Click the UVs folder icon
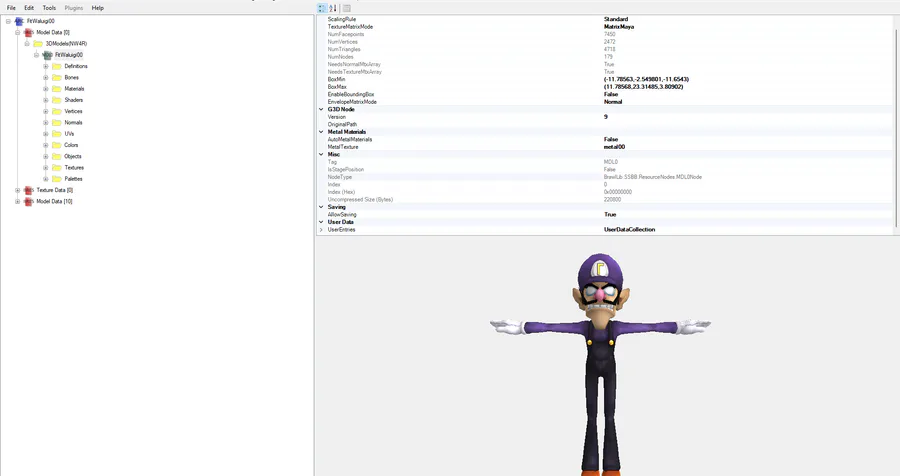The height and width of the screenshot is (476, 900). [57, 134]
